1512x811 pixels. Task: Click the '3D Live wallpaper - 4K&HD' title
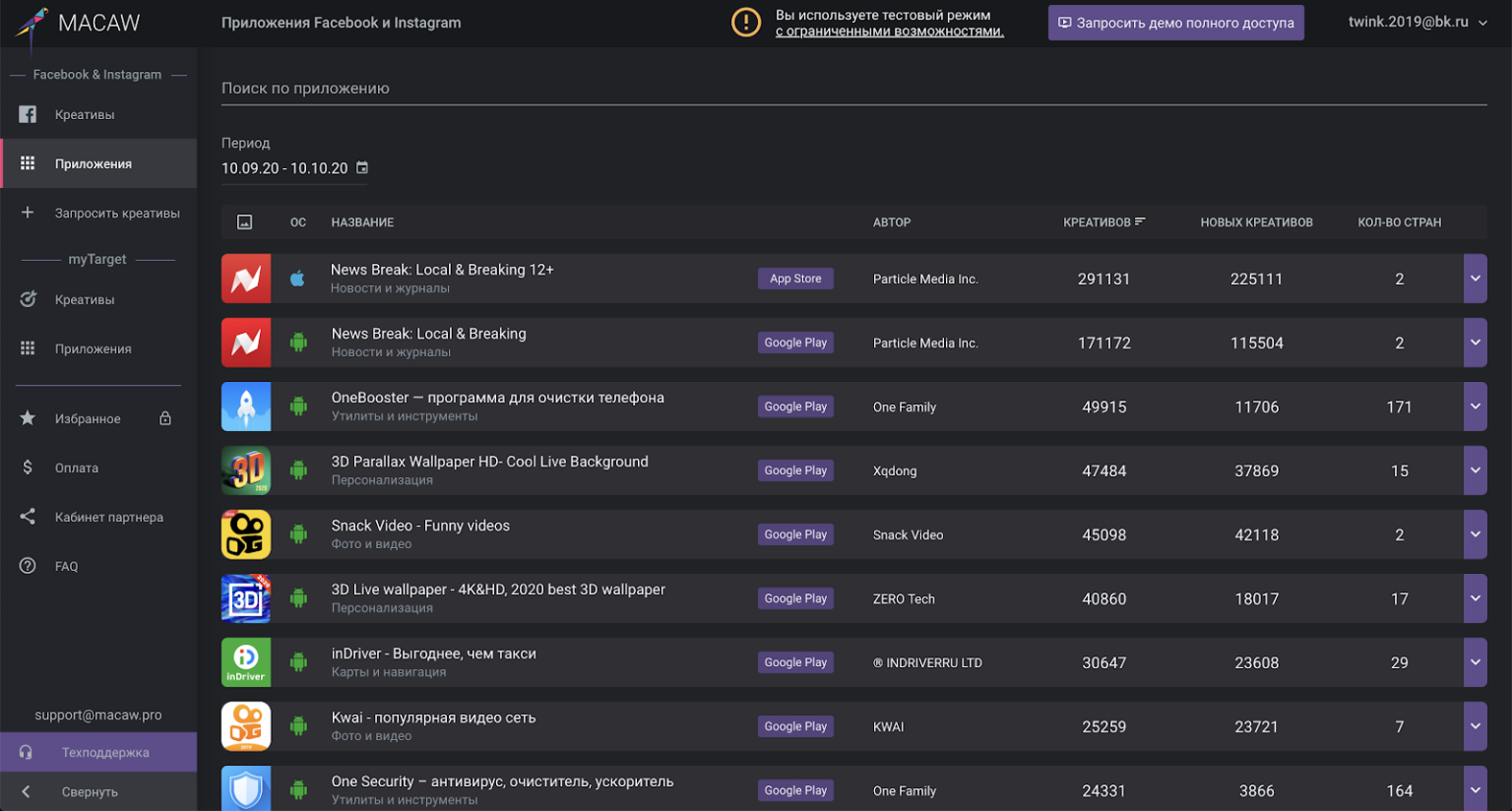pos(498,590)
